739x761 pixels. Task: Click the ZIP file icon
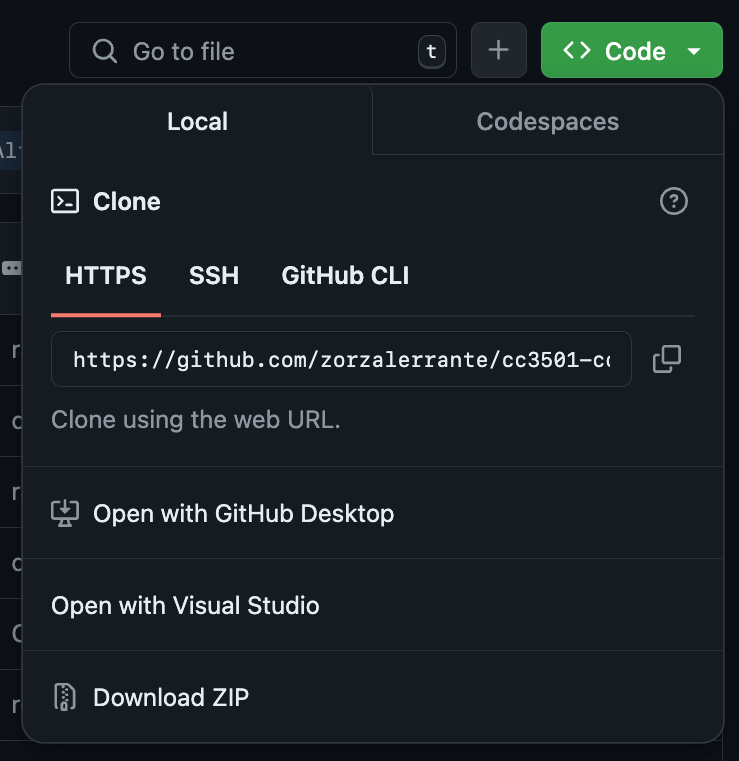(64, 697)
